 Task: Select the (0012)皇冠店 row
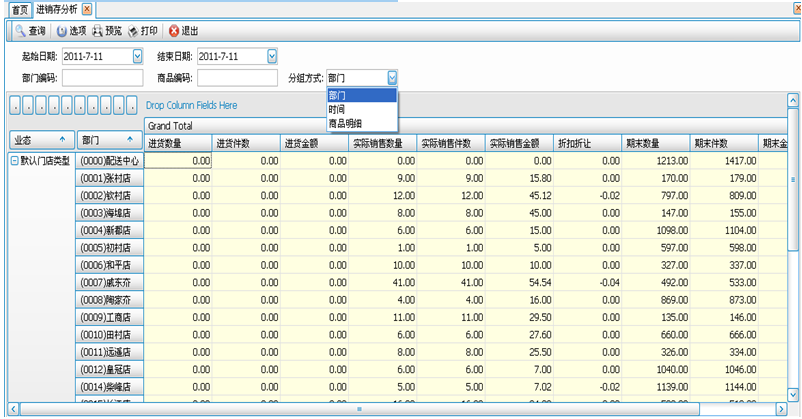109,370
